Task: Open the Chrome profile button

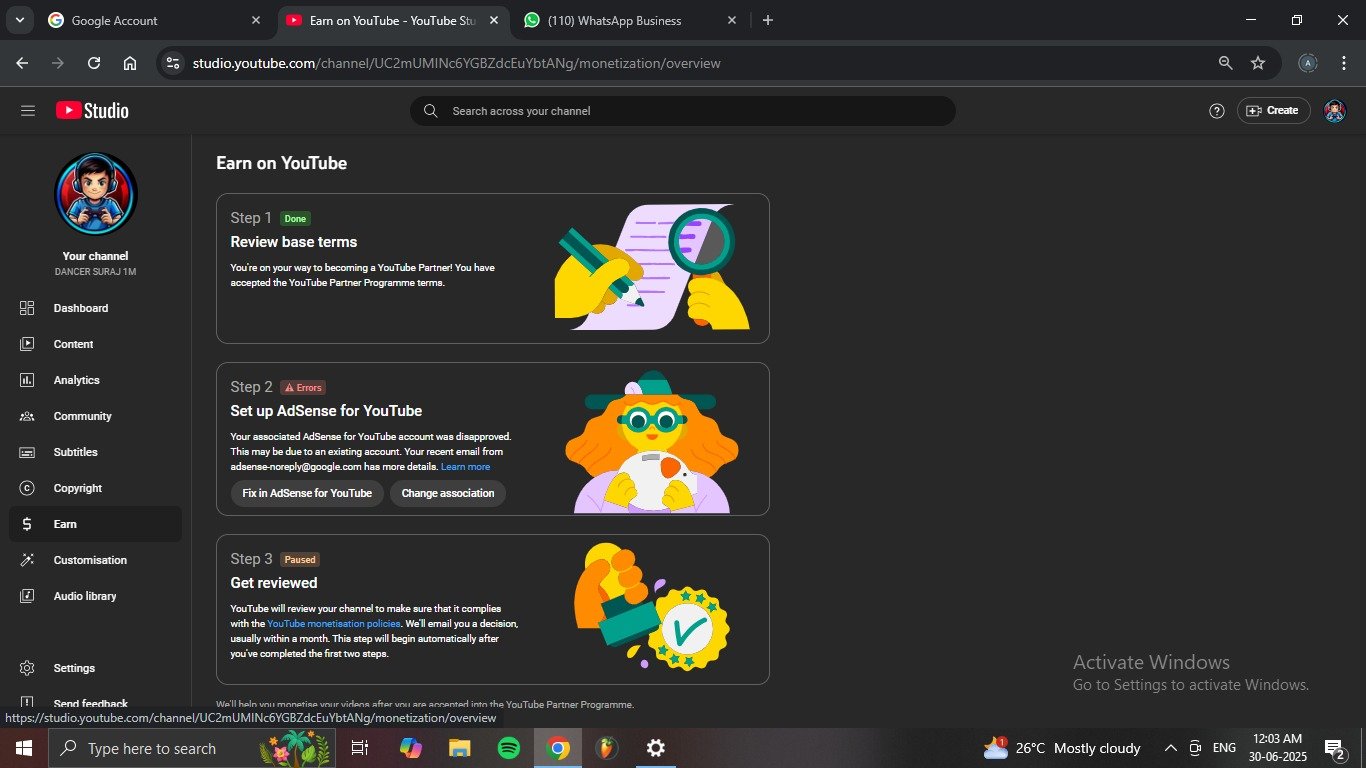Action: [x=1308, y=63]
